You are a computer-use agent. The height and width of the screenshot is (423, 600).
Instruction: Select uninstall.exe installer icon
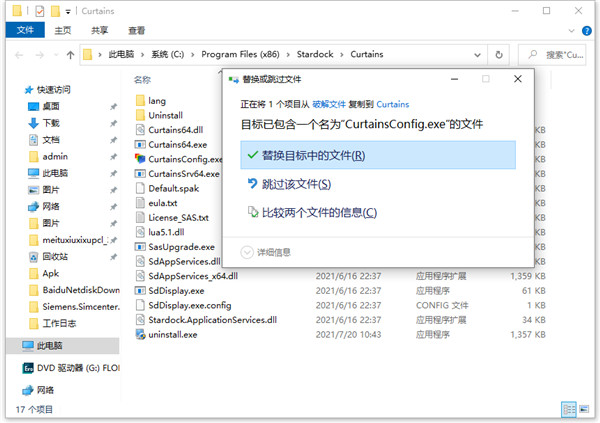tap(140, 335)
